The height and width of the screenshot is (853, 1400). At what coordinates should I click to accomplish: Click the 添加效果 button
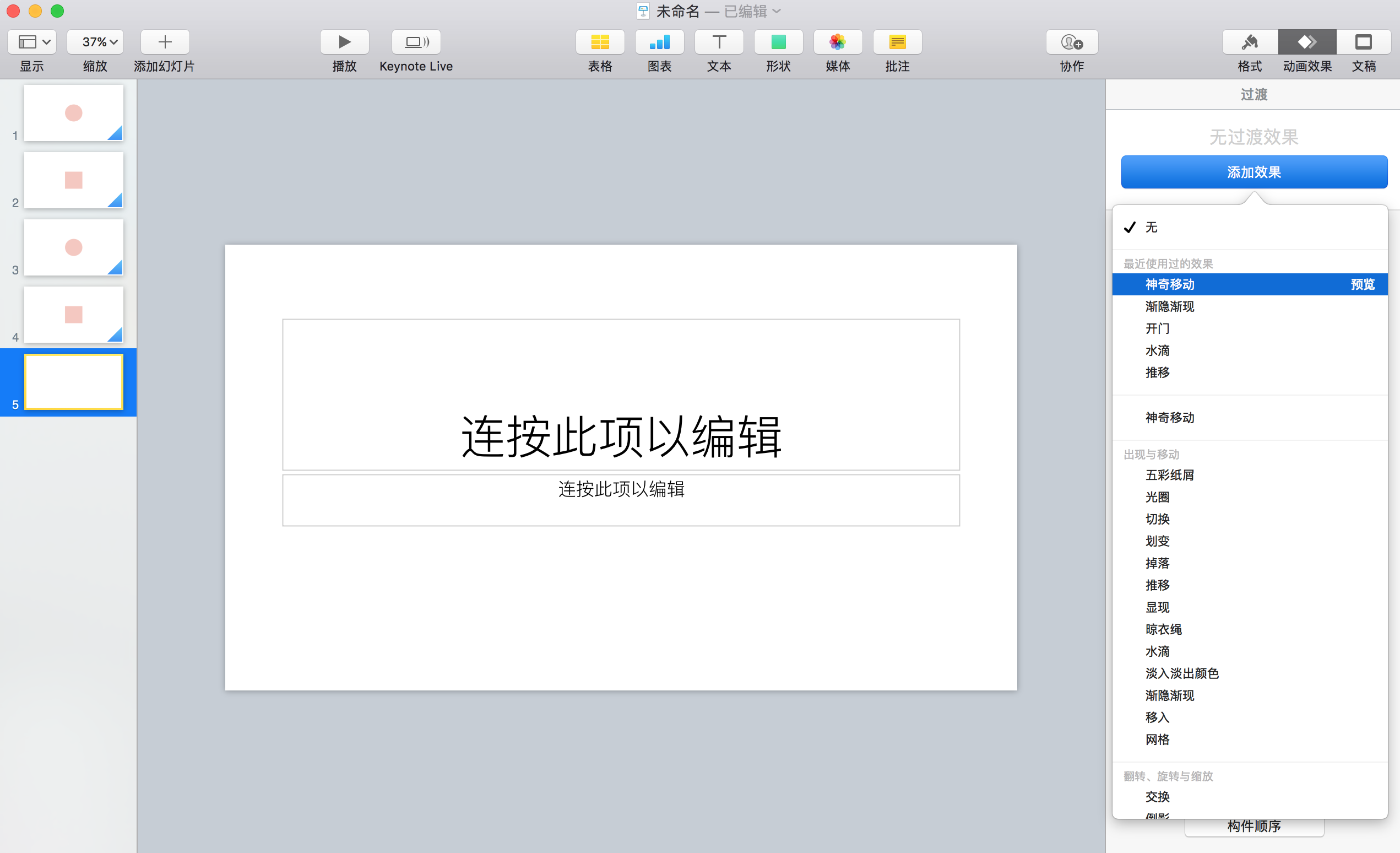pos(1254,171)
